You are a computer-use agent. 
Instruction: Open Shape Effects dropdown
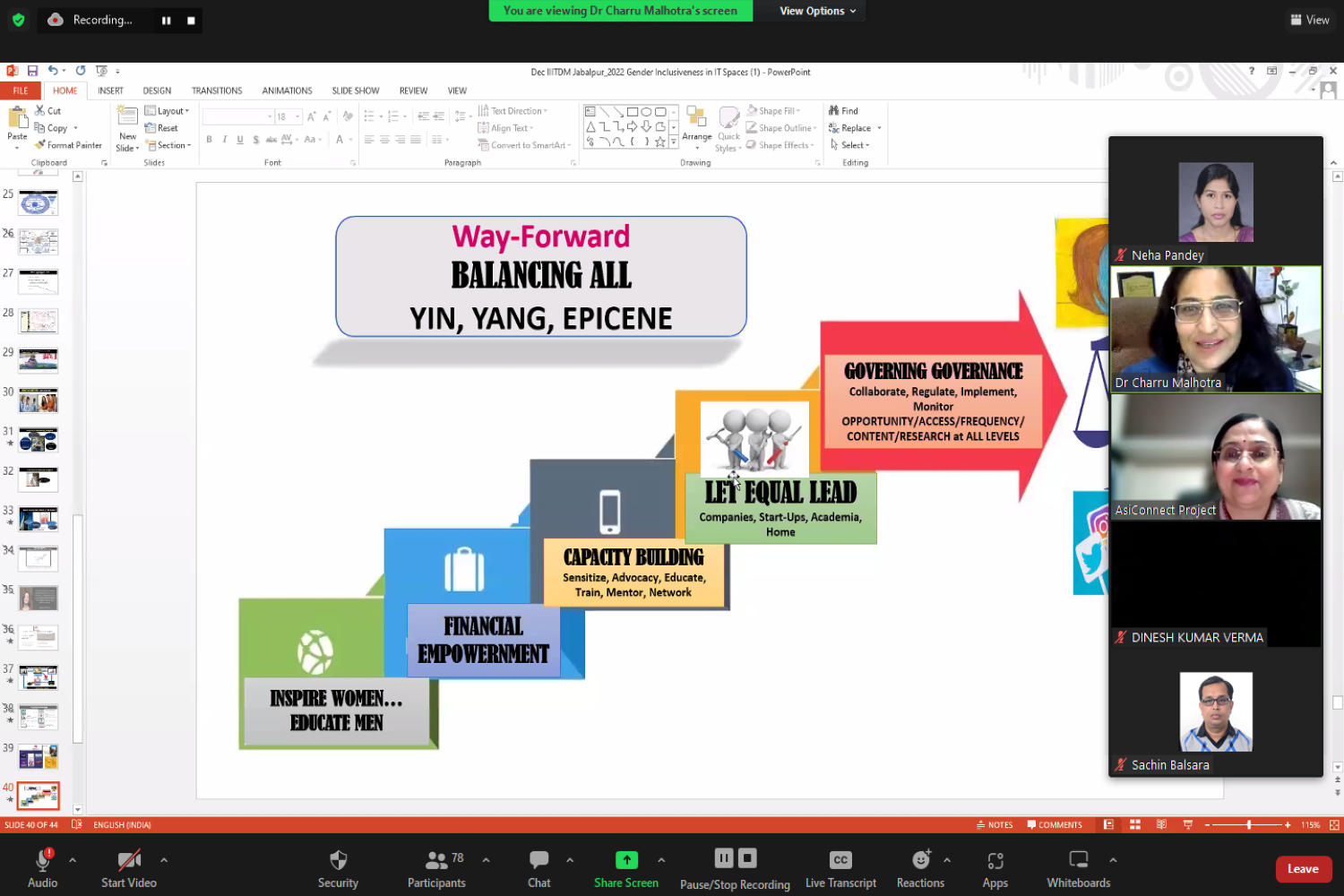coord(781,145)
